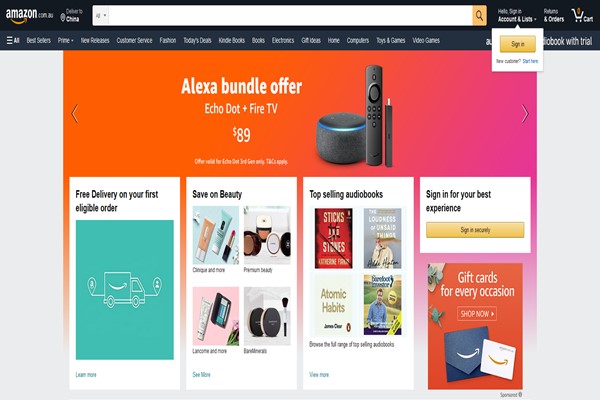This screenshot has height=400, width=600.
Task: Click the delivery truck illustration
Action: (125, 289)
